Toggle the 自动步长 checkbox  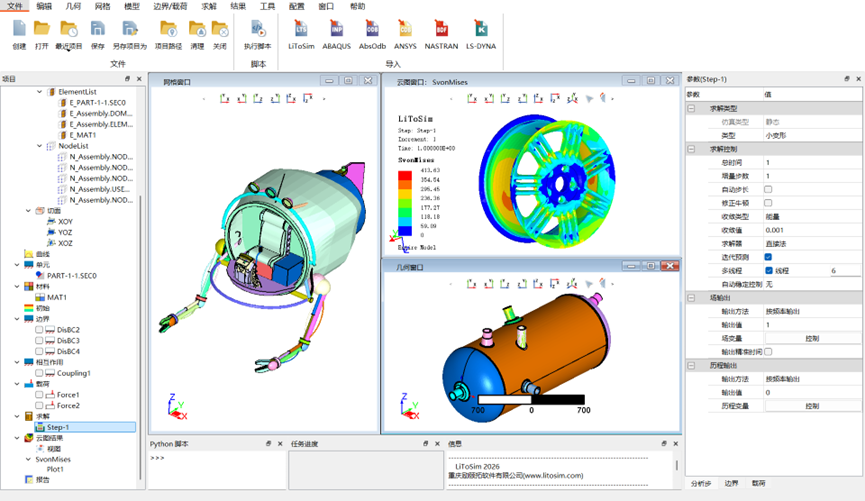coord(768,189)
